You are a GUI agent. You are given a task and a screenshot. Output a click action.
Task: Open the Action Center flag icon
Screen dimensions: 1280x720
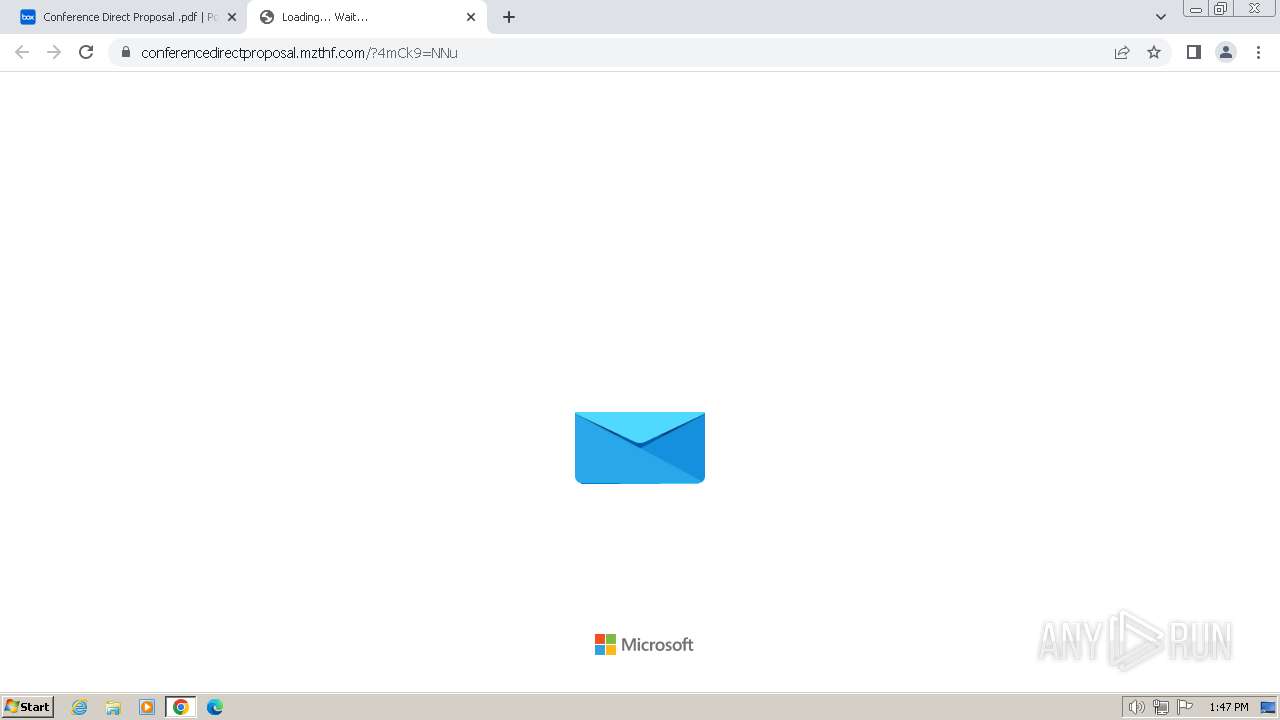[1185, 707]
